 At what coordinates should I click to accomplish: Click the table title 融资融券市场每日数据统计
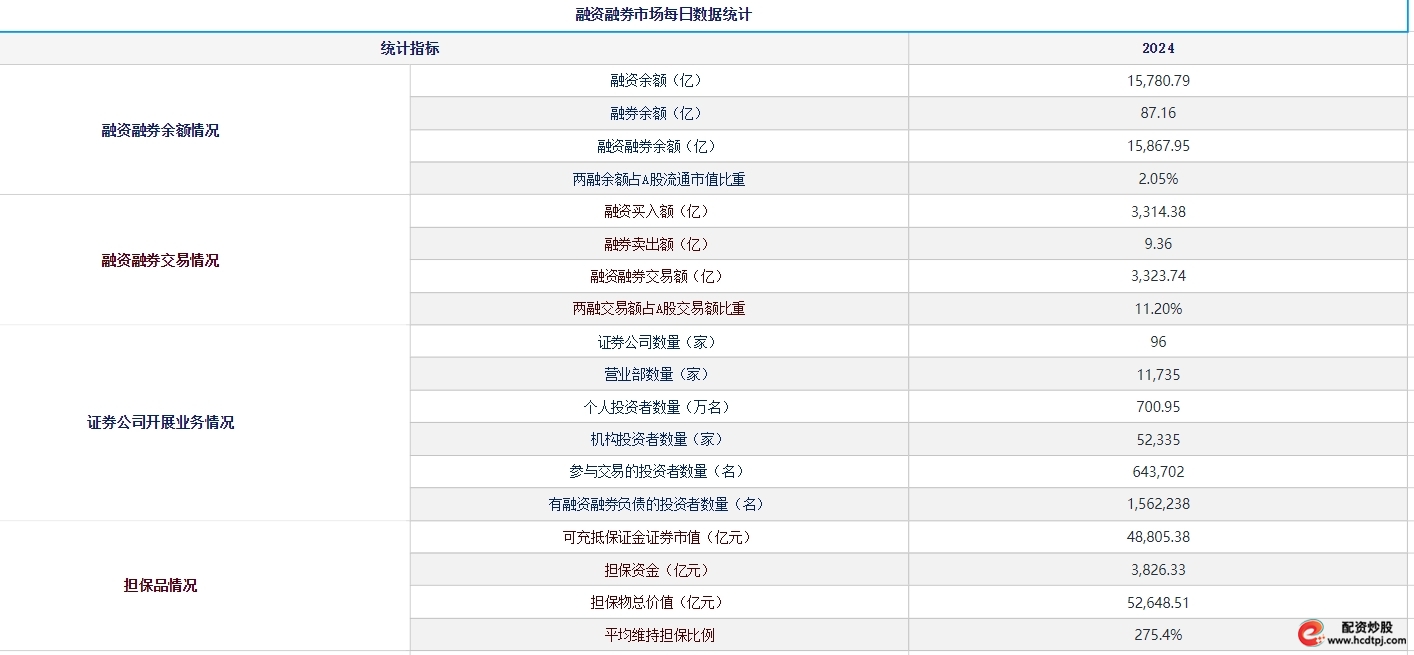pos(663,15)
